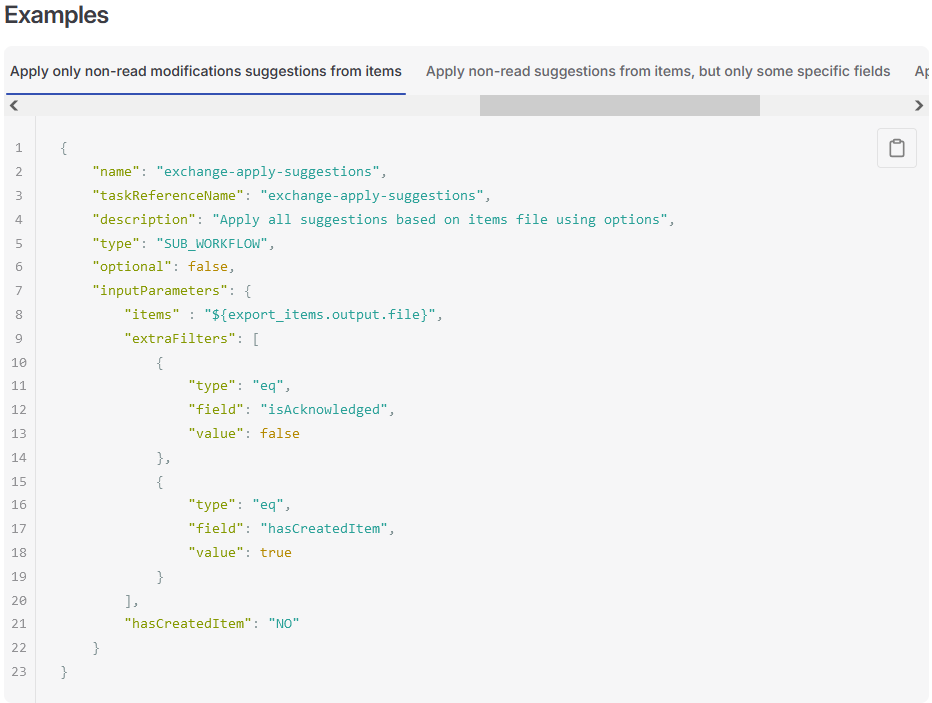The height and width of the screenshot is (703, 932).
Task: Click the "Examples" page heading
Action: click(x=56, y=16)
